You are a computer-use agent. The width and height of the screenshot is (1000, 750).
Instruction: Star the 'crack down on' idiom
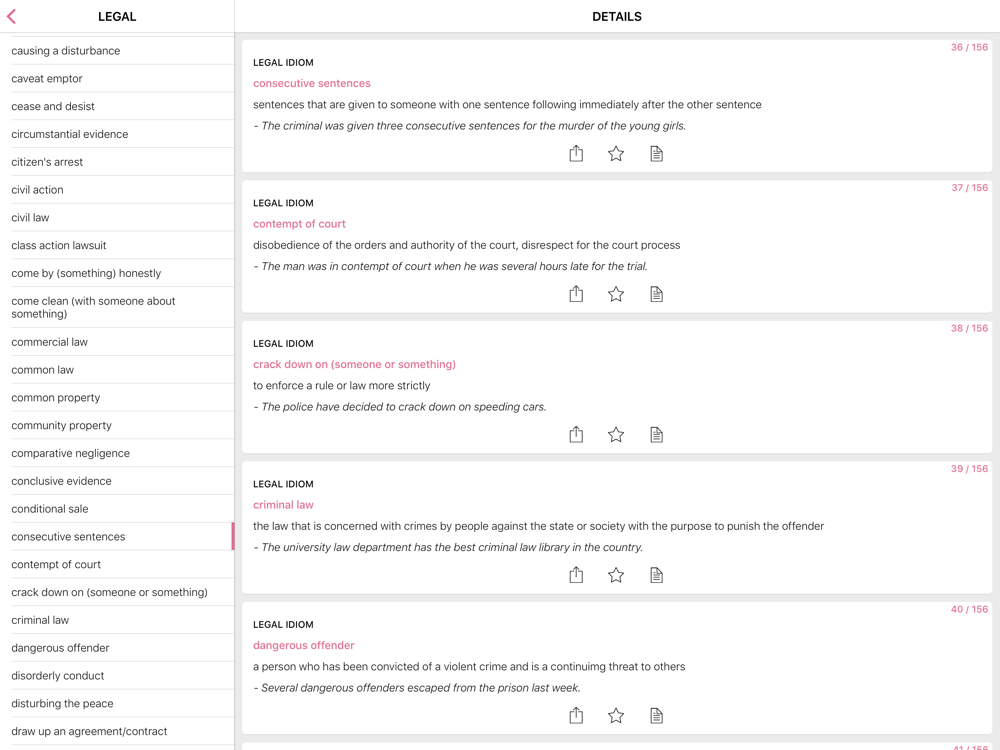[x=616, y=434]
